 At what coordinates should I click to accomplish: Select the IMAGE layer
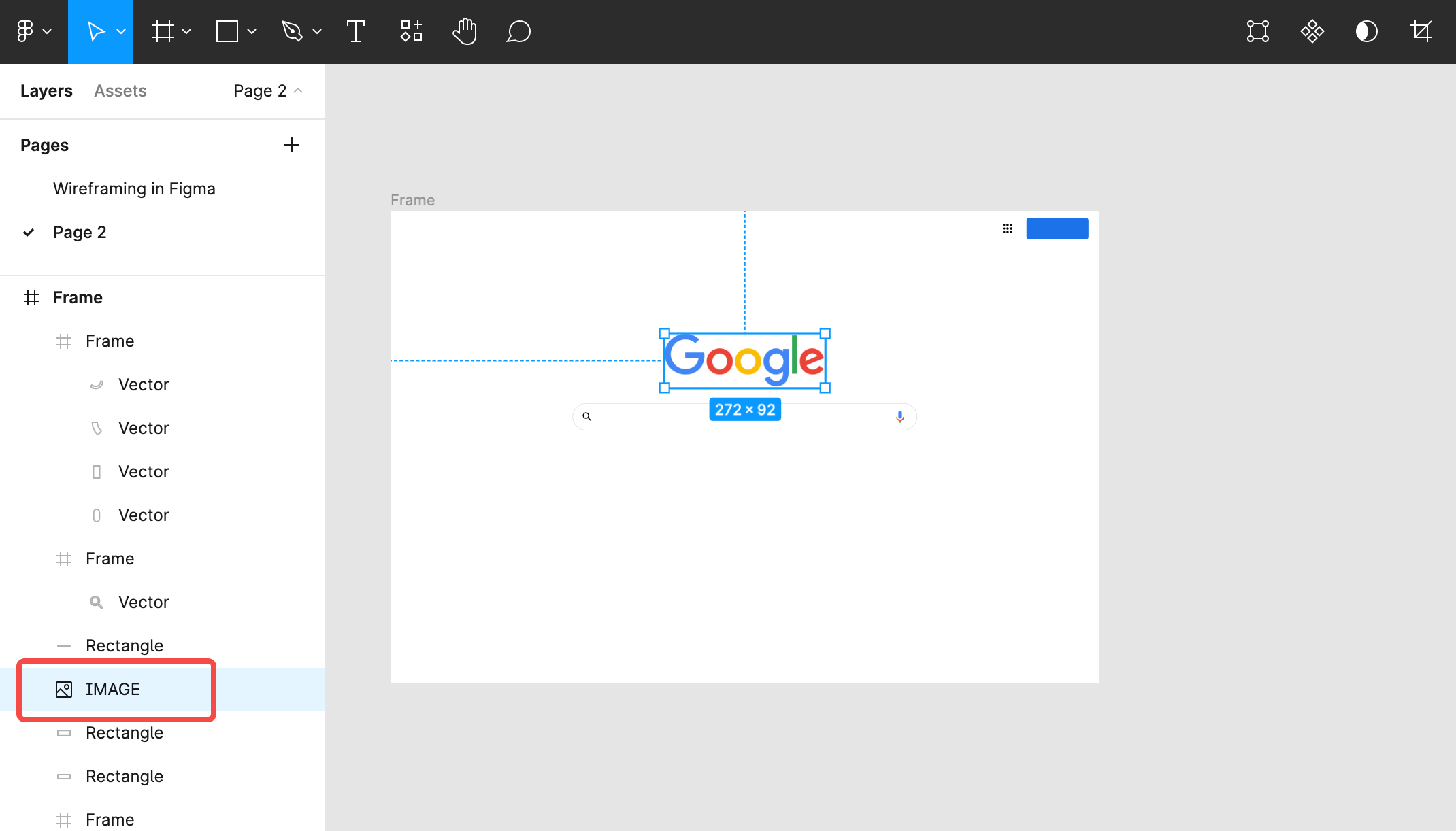click(113, 689)
